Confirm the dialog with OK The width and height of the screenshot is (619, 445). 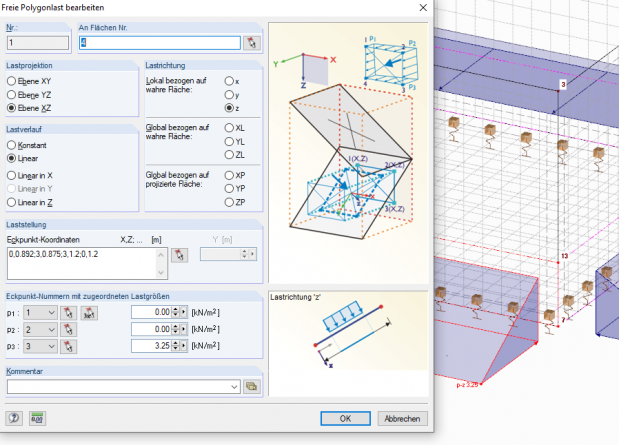(345, 419)
